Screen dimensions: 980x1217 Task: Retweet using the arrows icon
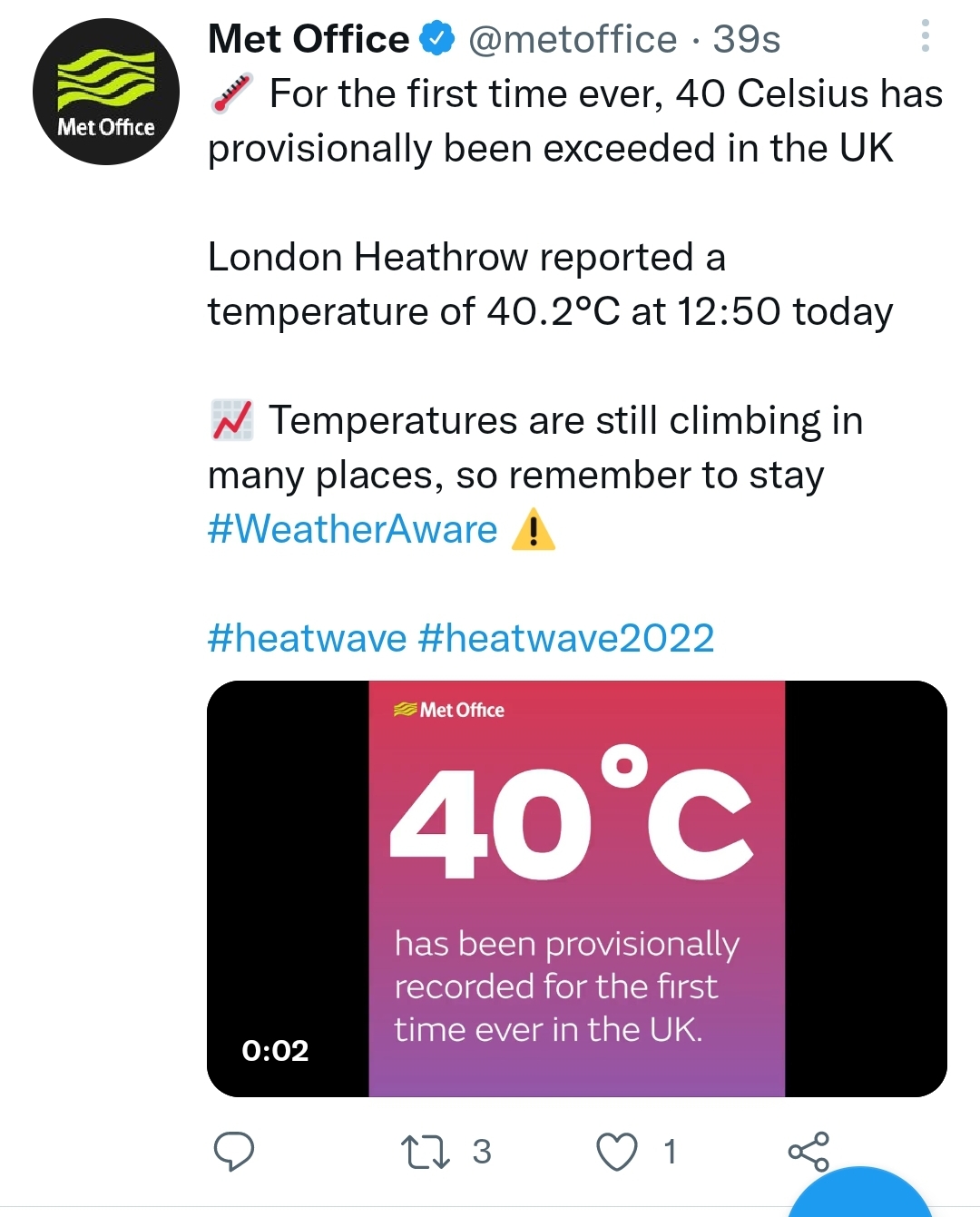[426, 1152]
